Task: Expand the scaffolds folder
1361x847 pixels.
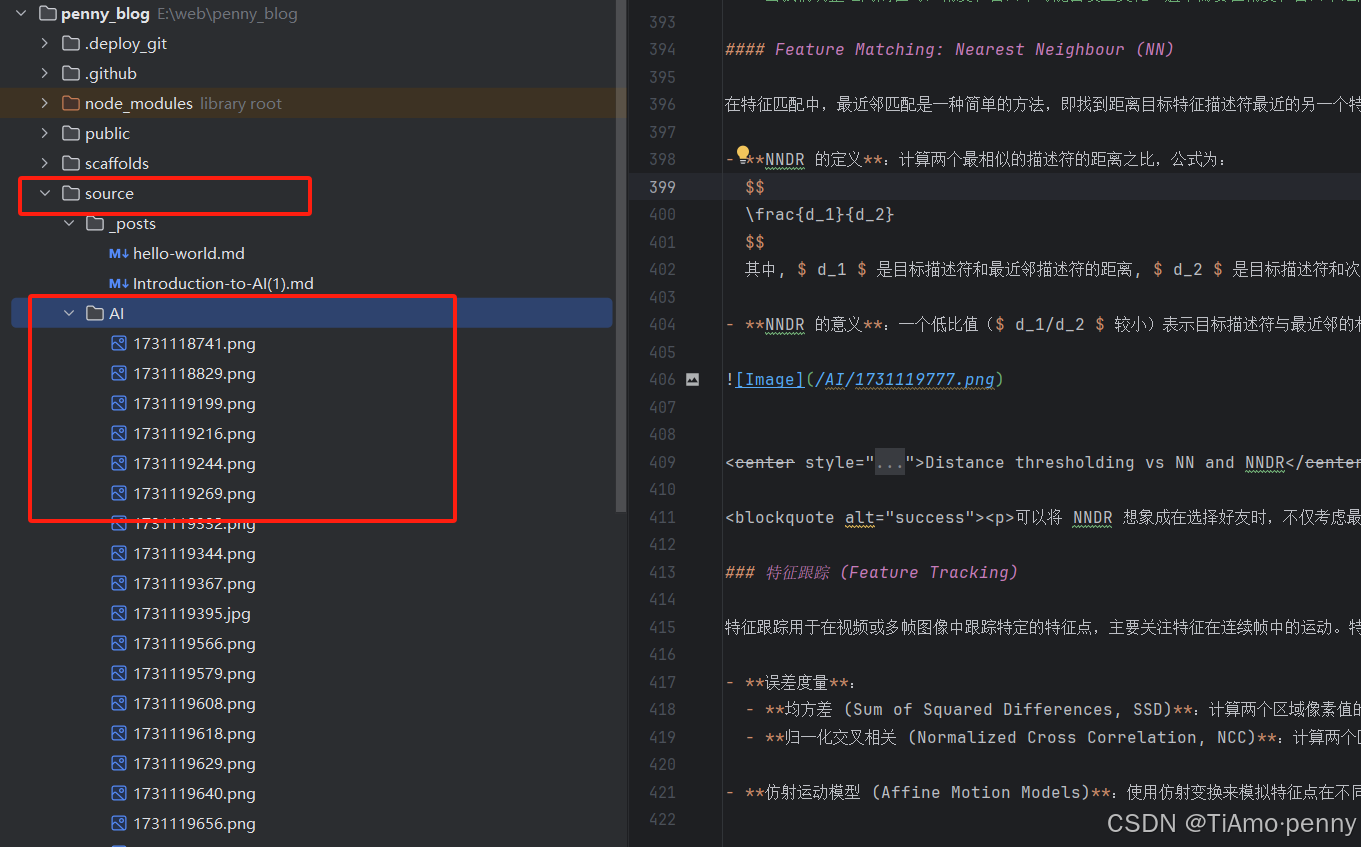Action: (45, 164)
